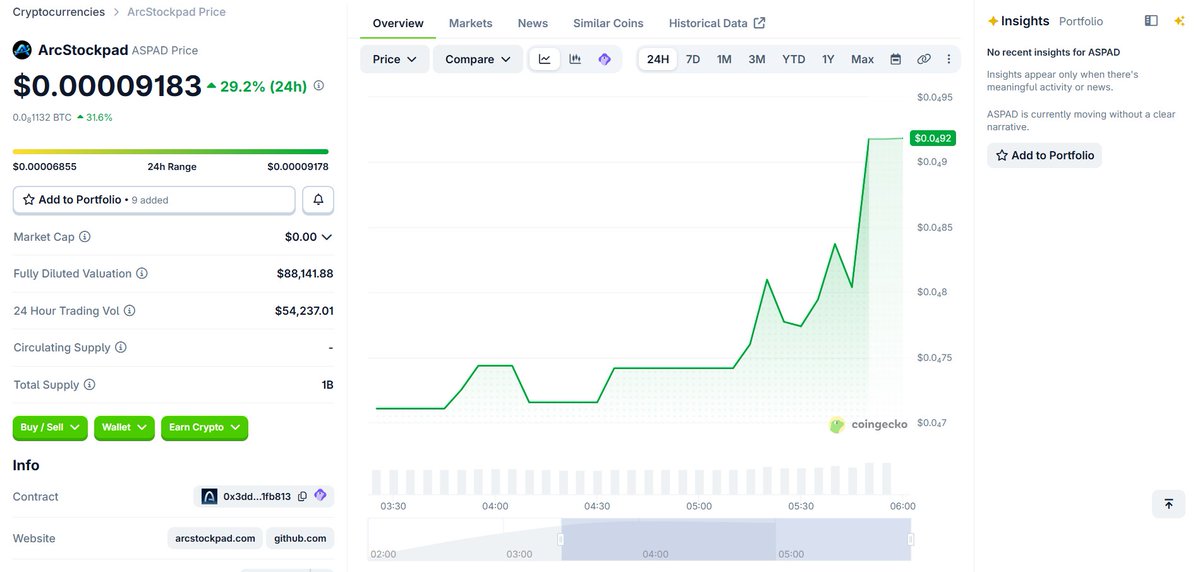Click purple explorer icon beside contract

tap(321, 495)
